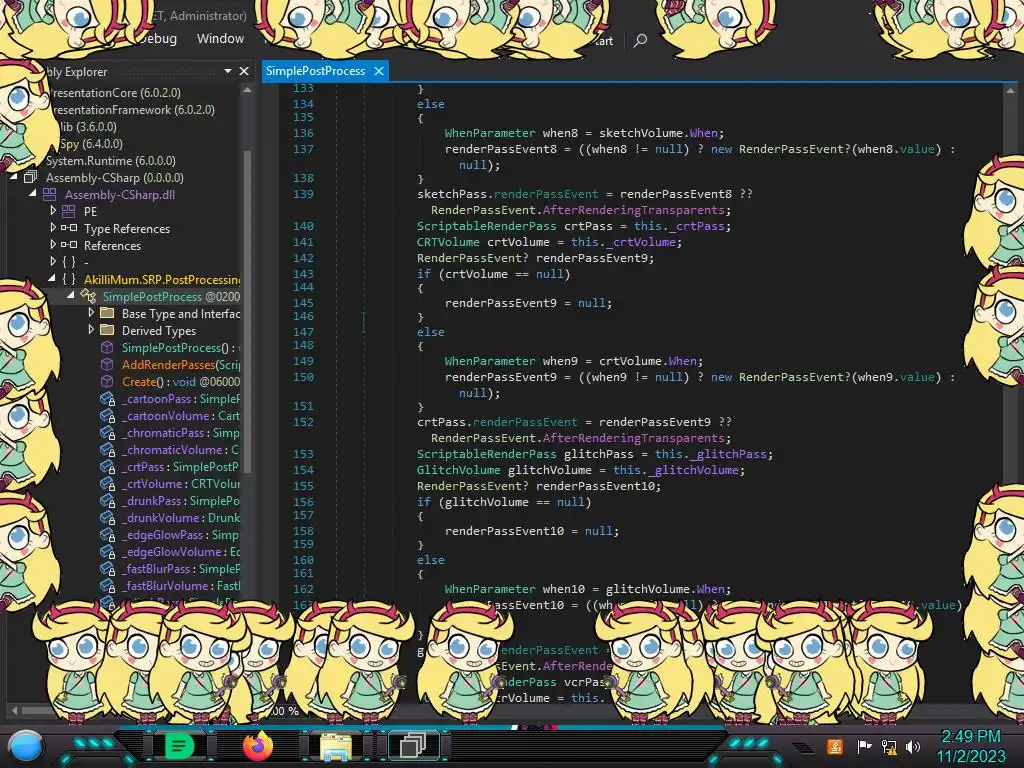Click the GlitchVolume type on line 154
Screen dimensions: 1024x768
[458, 470]
